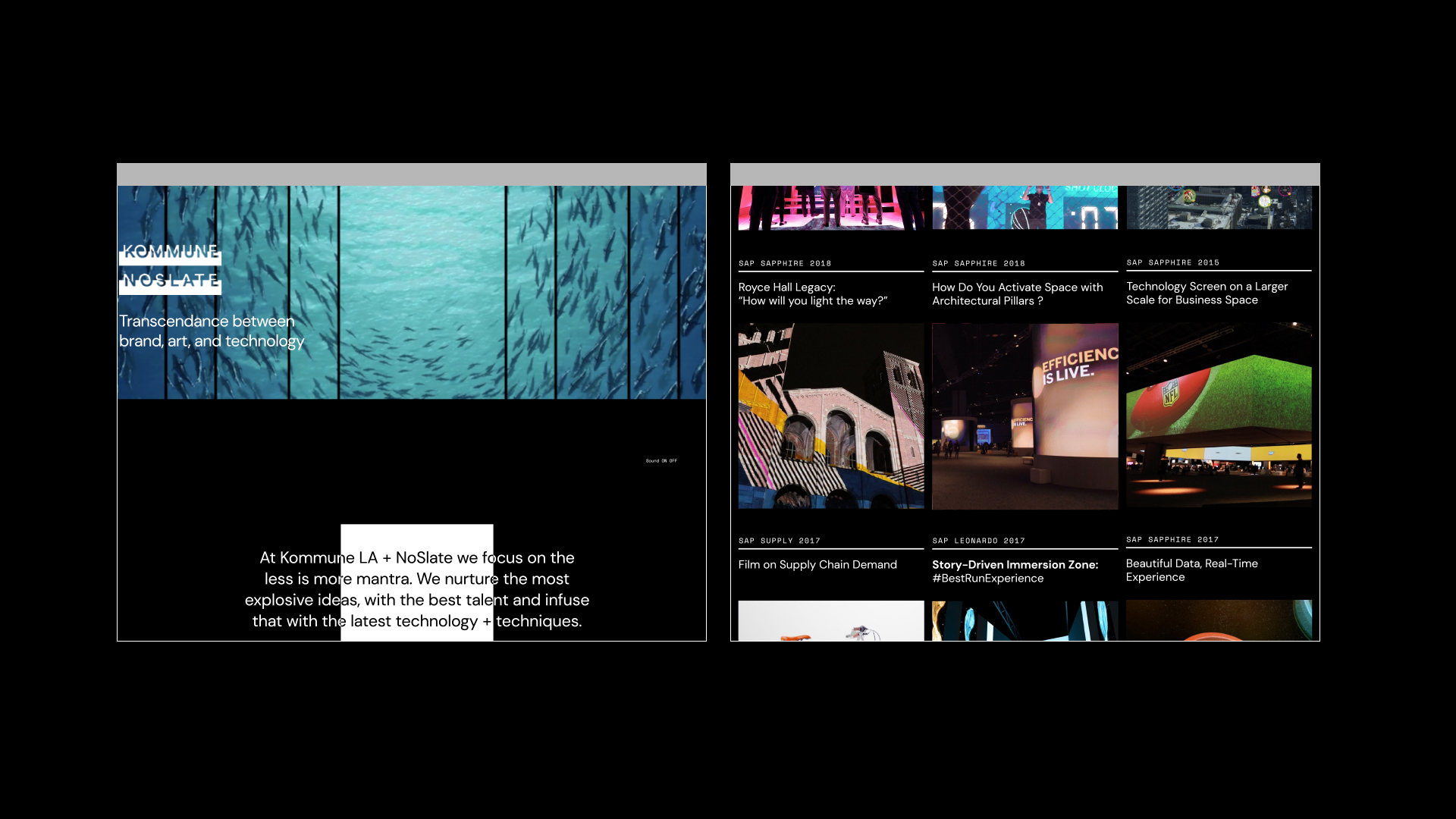Open 'How Do You Activate Space' project
The image size is (1456, 819).
1018,294
